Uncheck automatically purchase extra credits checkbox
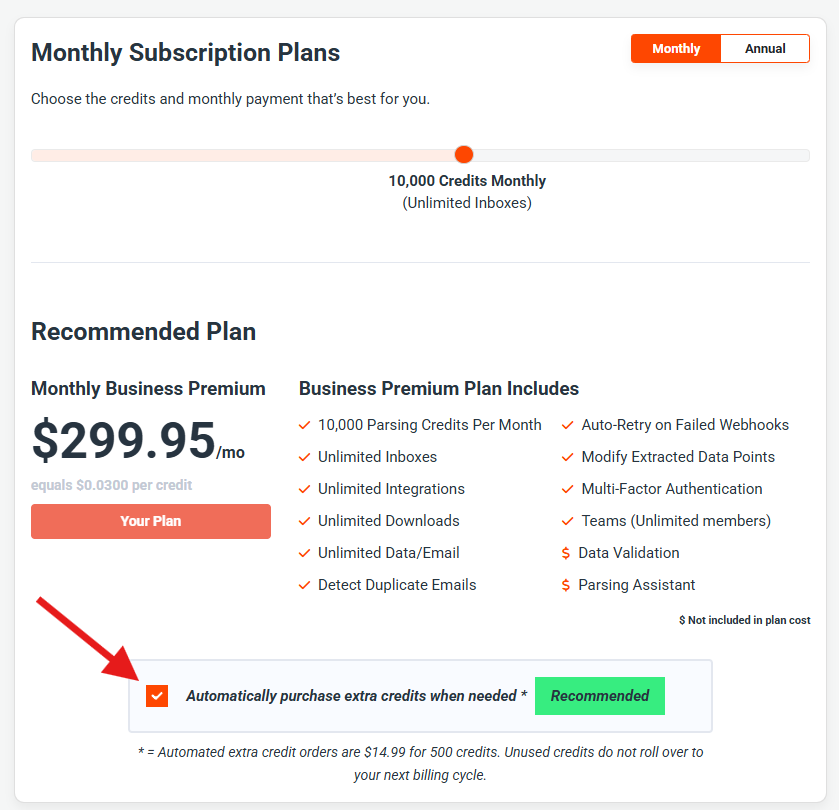 157,696
